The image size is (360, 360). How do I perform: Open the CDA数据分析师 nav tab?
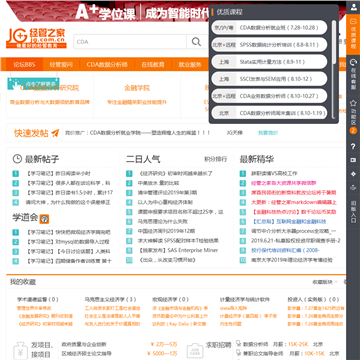(107, 64)
